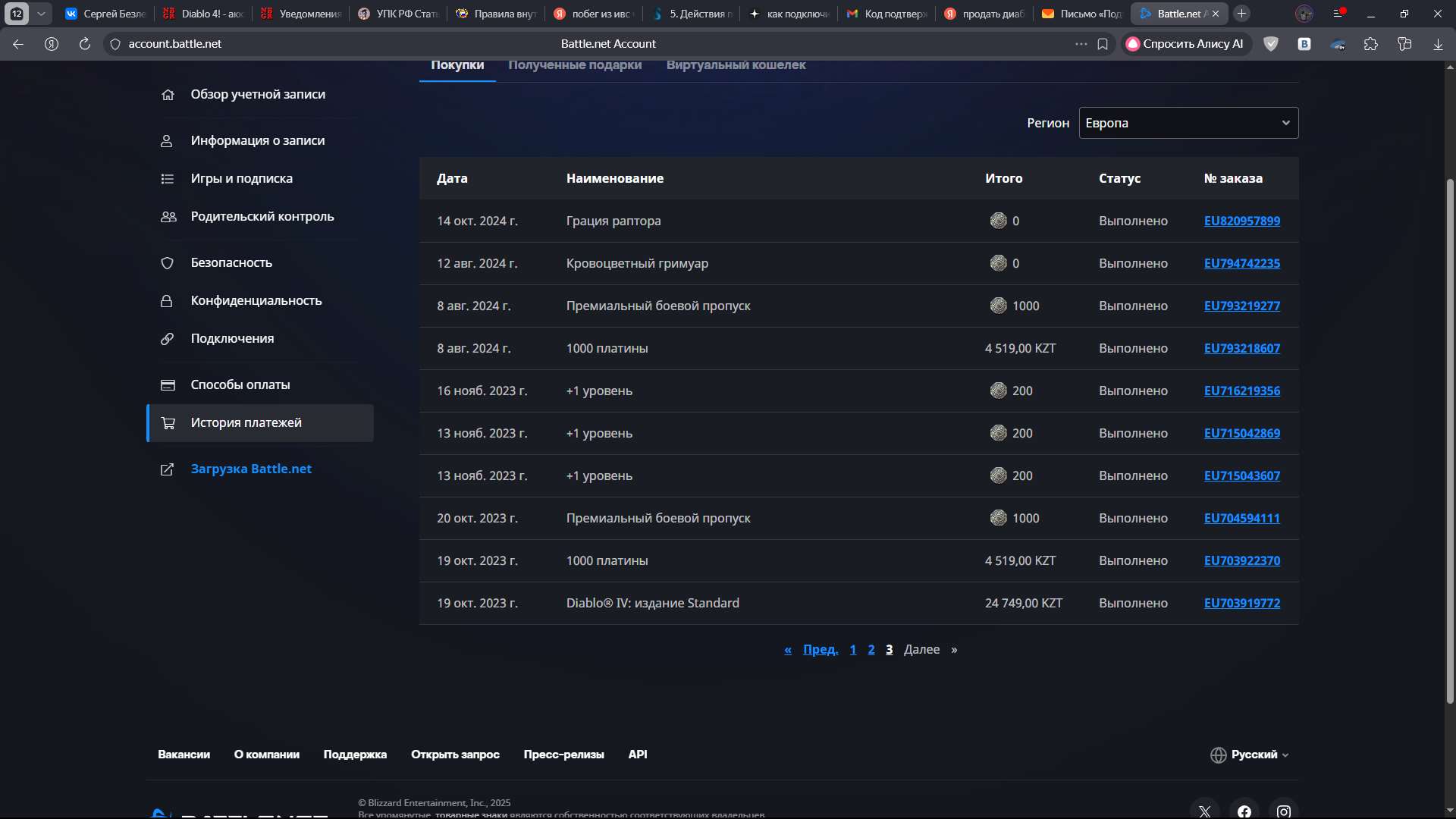Screen dimensions: 1456x819
Task: Open the Регион dropdown showing Европа
Action: point(1188,123)
